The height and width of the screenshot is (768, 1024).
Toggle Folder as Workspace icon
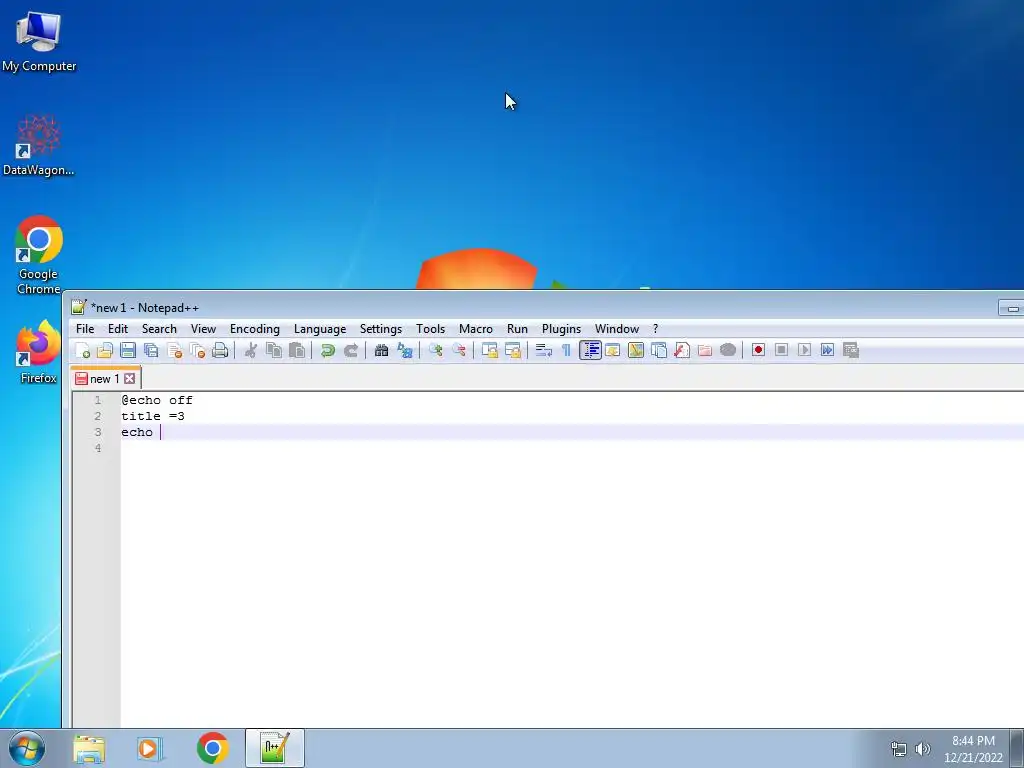click(x=705, y=351)
